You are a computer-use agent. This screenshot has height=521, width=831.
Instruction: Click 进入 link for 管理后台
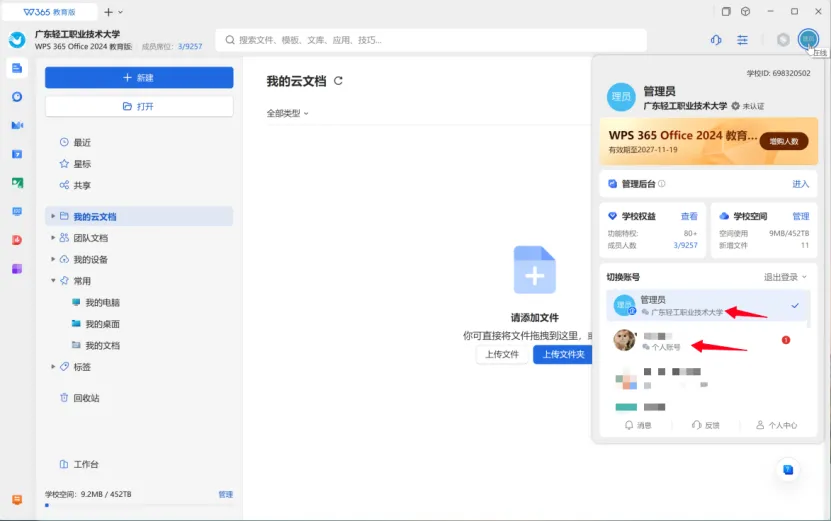(800, 184)
